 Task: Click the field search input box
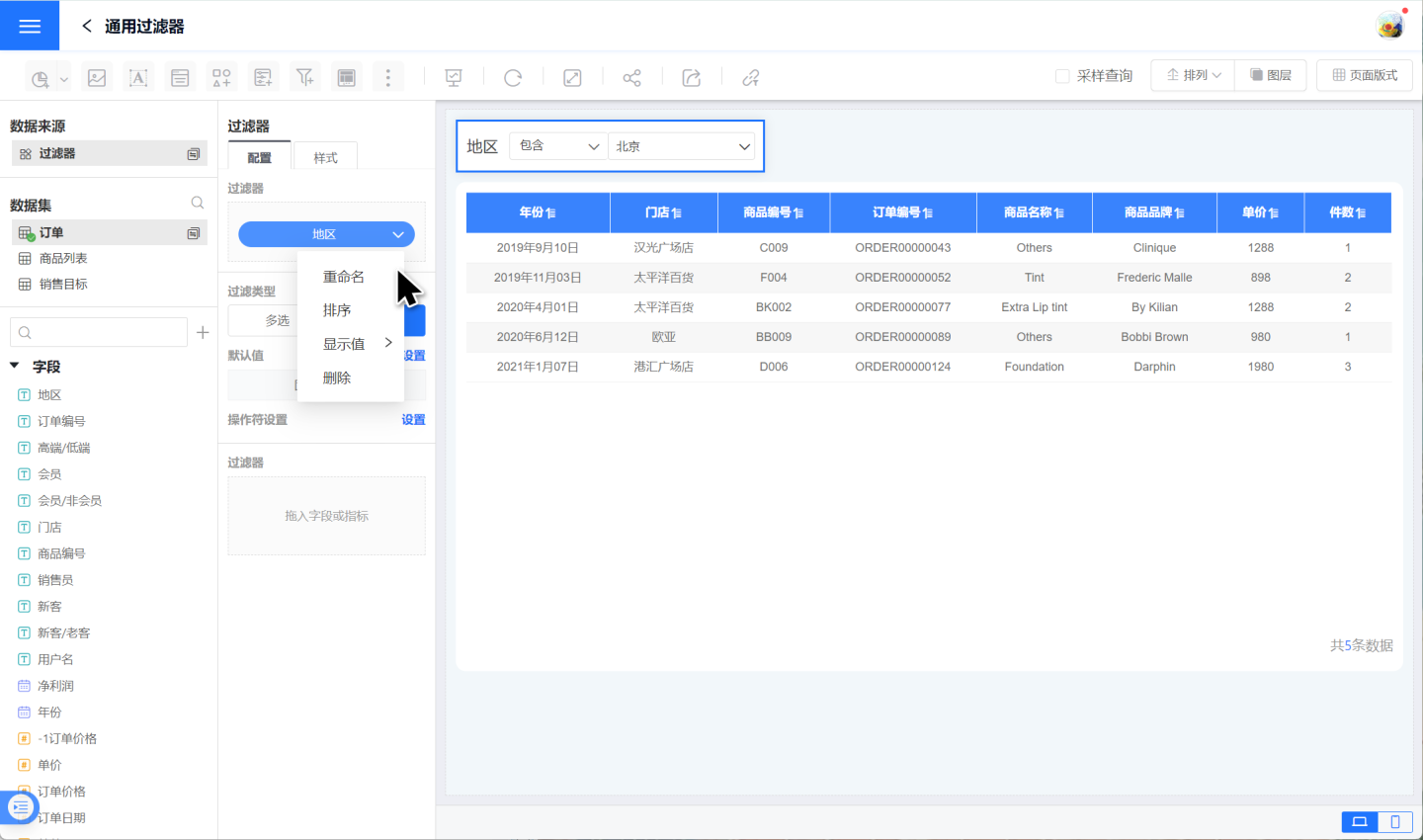[99, 333]
